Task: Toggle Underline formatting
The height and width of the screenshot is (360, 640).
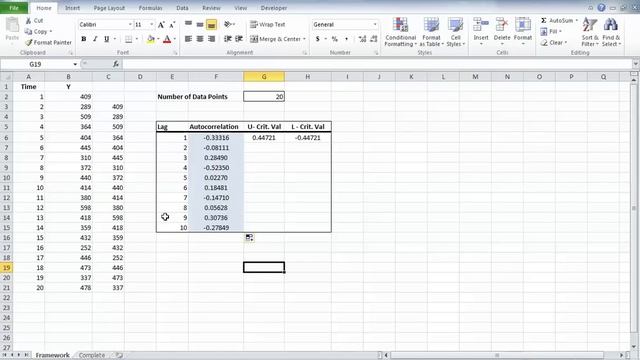Action: coord(107,39)
